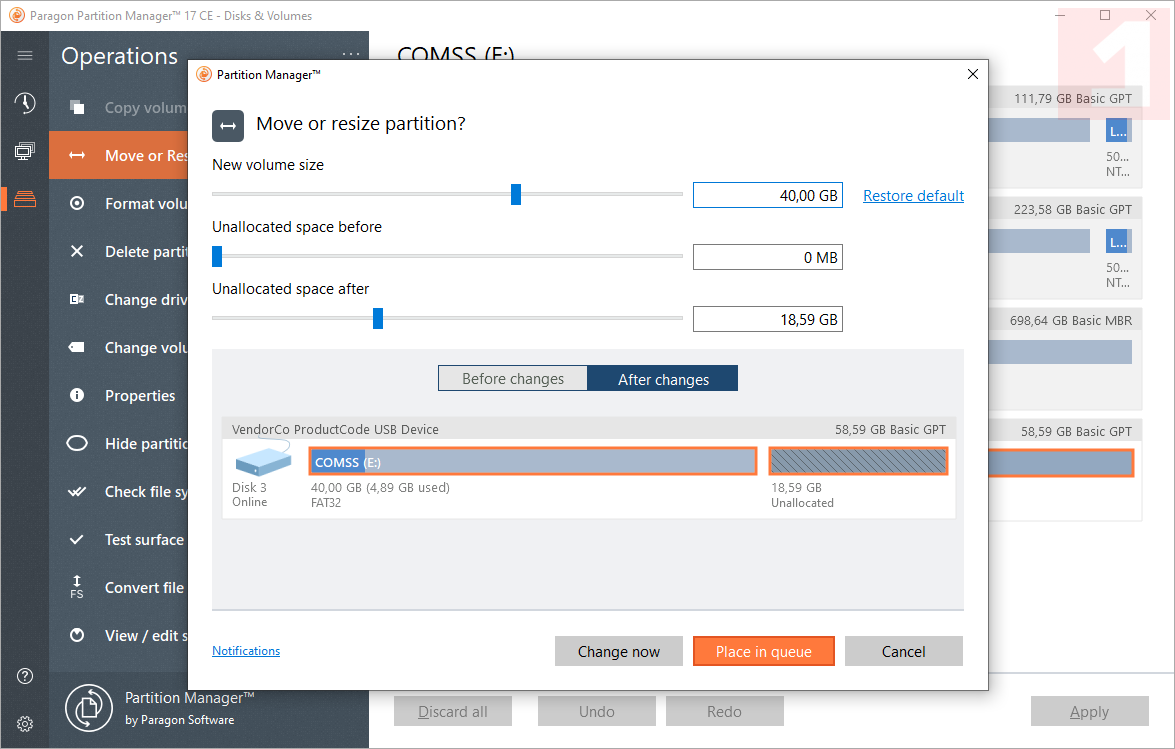Open the hamburger menu icon

[25, 55]
